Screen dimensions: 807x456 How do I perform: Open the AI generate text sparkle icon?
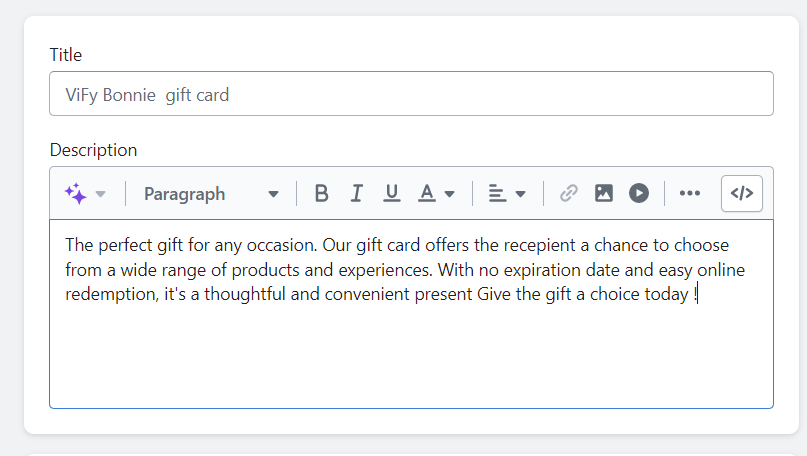point(76,193)
